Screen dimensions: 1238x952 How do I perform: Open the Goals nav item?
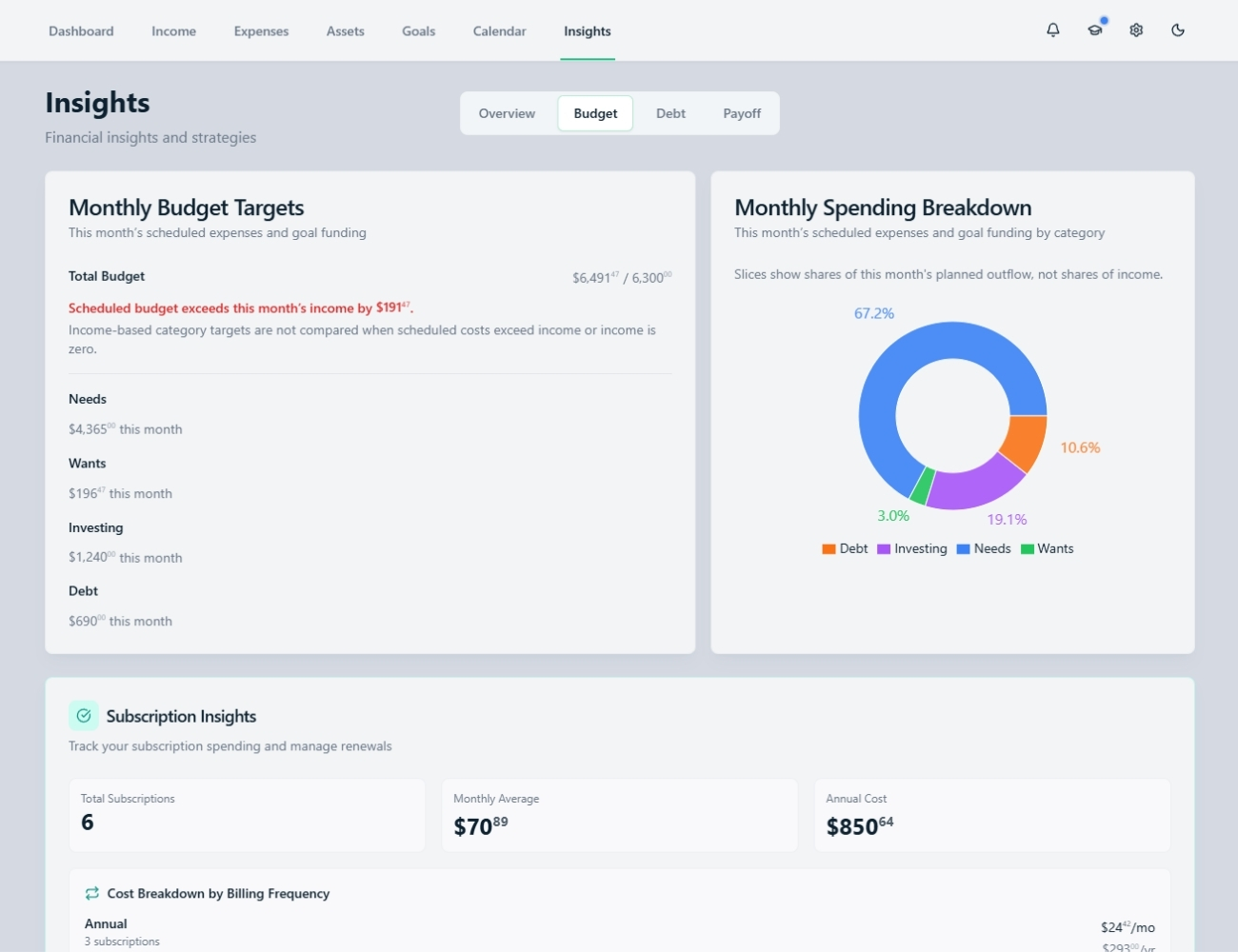point(419,31)
